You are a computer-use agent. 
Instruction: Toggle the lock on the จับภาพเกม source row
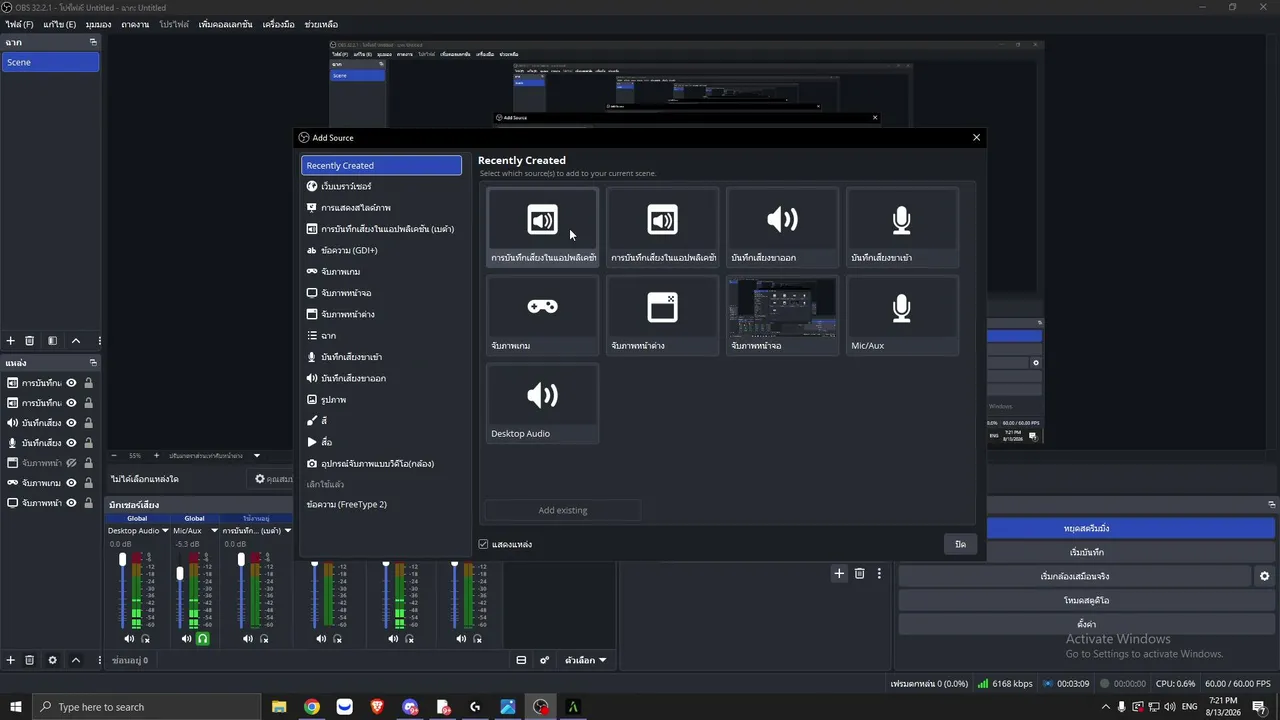(88, 483)
